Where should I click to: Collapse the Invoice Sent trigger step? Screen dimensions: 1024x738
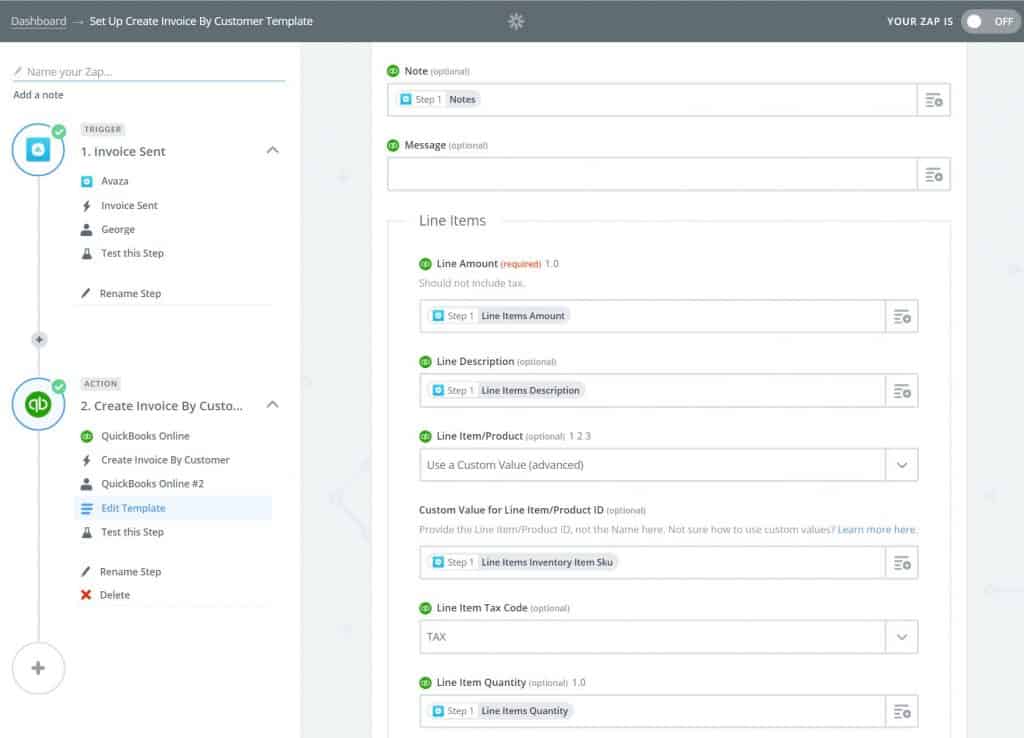(x=272, y=151)
